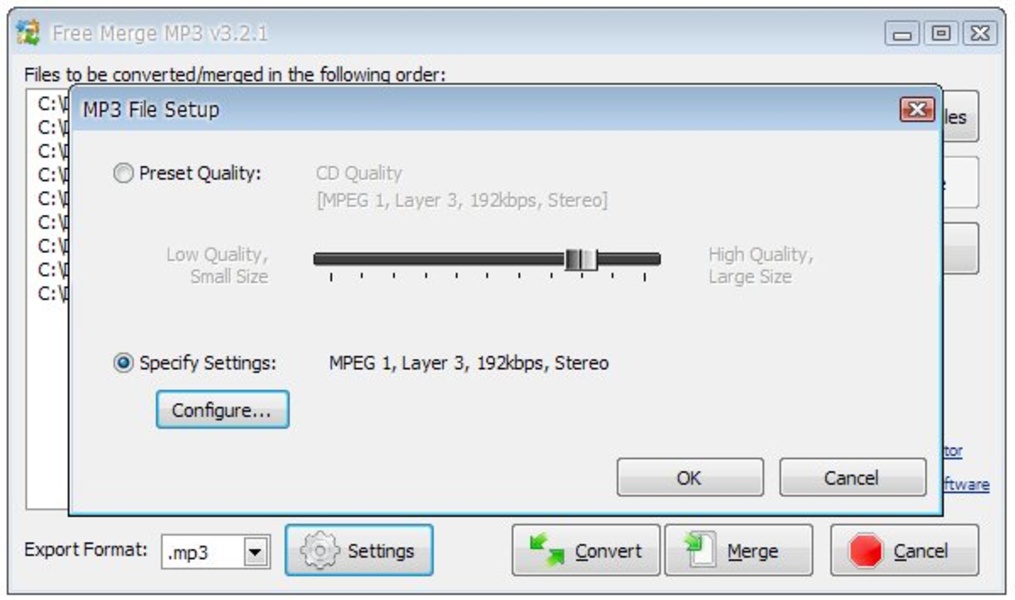Click the High Quality end of slider track
Screen dimensions: 1015x600
[650, 259]
